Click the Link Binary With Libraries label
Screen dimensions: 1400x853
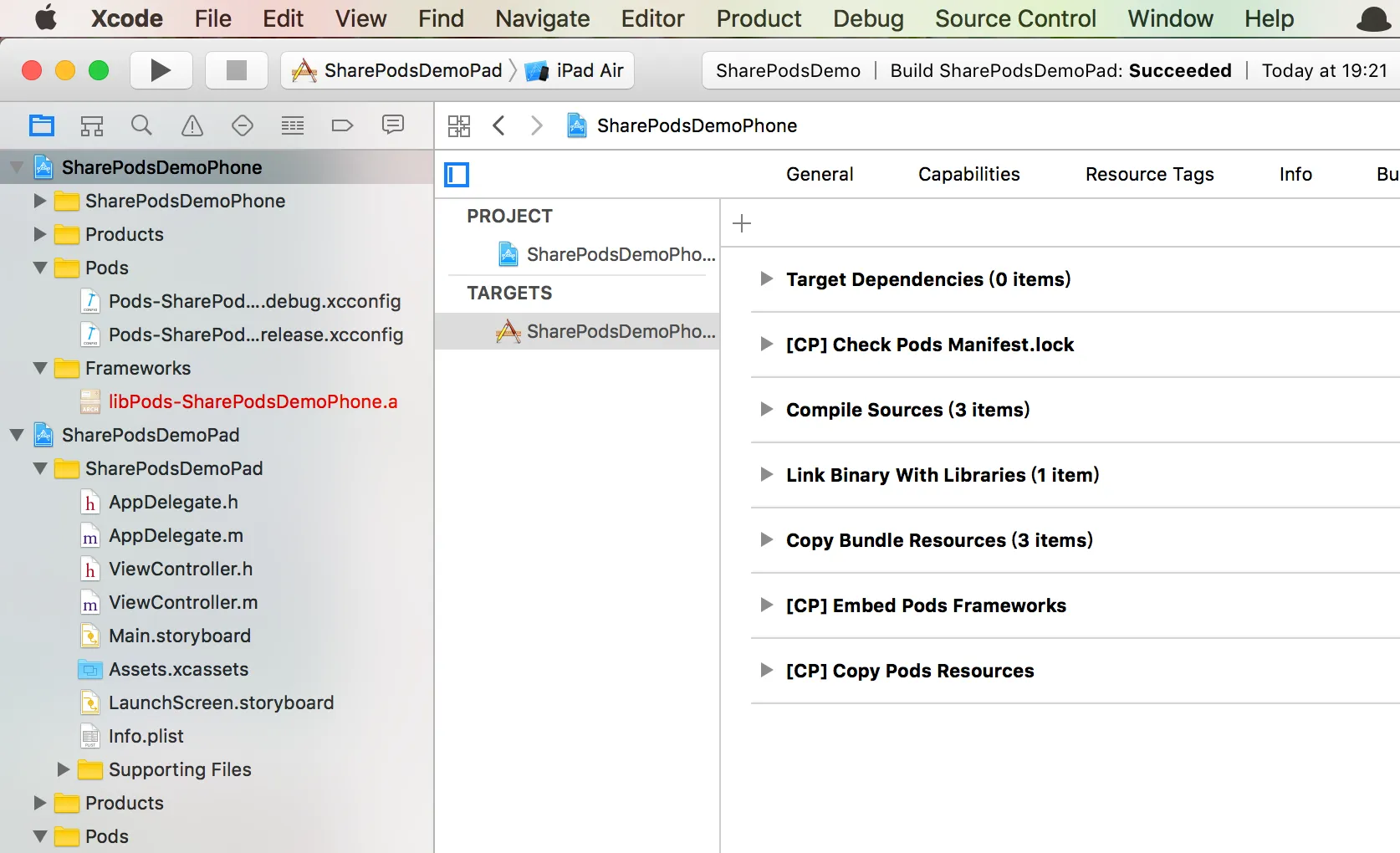click(943, 475)
